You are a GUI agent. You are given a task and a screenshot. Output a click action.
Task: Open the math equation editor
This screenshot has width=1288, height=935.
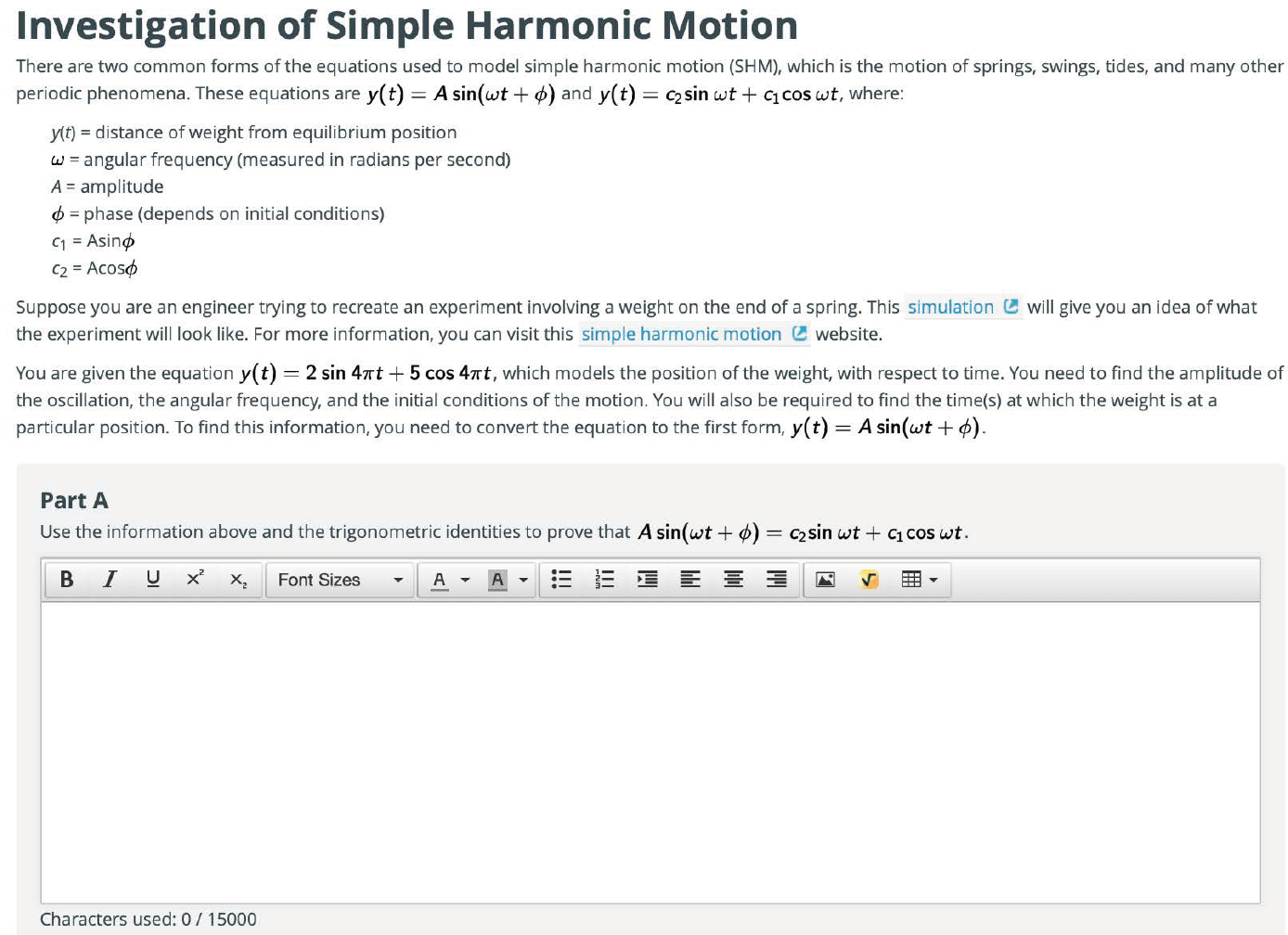pyautogui.click(x=869, y=580)
